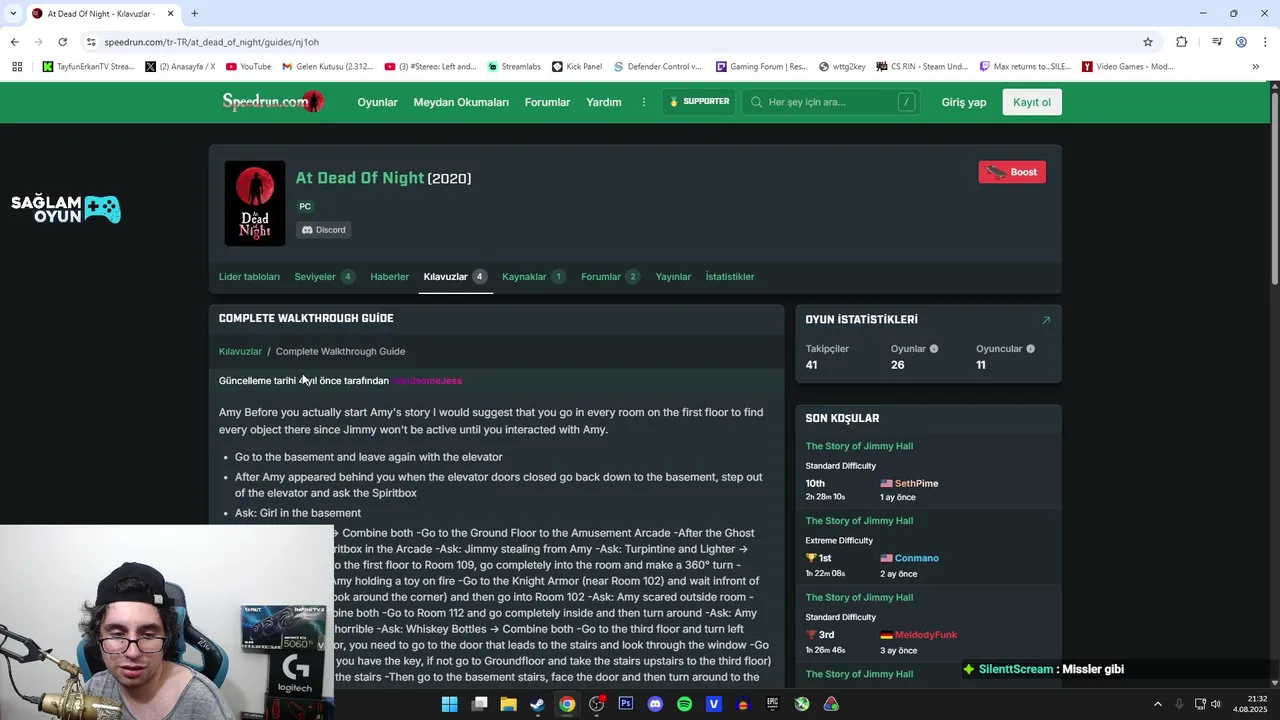Viewport: 1280px width, 720px height.
Task: Open the CS RIN - Steam Und... bookmark
Action: 922,67
